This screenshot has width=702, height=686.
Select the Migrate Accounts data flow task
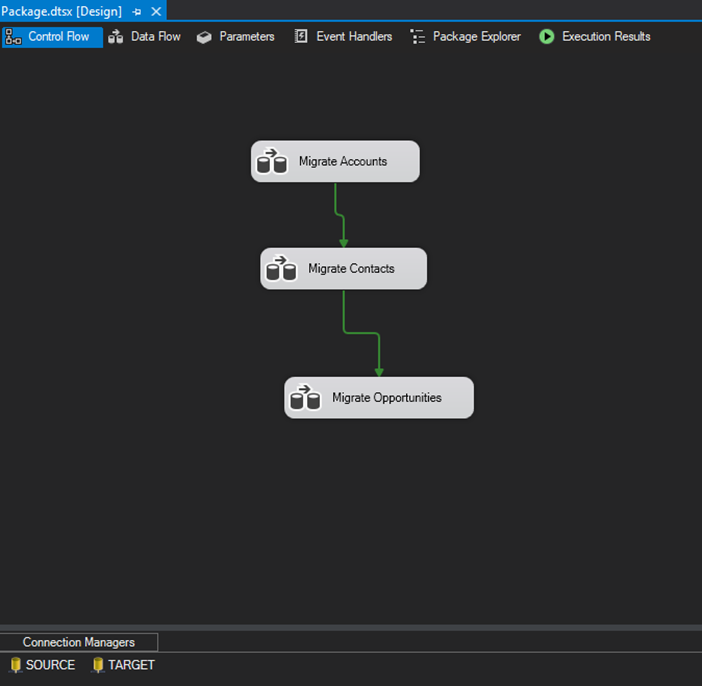tap(335, 161)
